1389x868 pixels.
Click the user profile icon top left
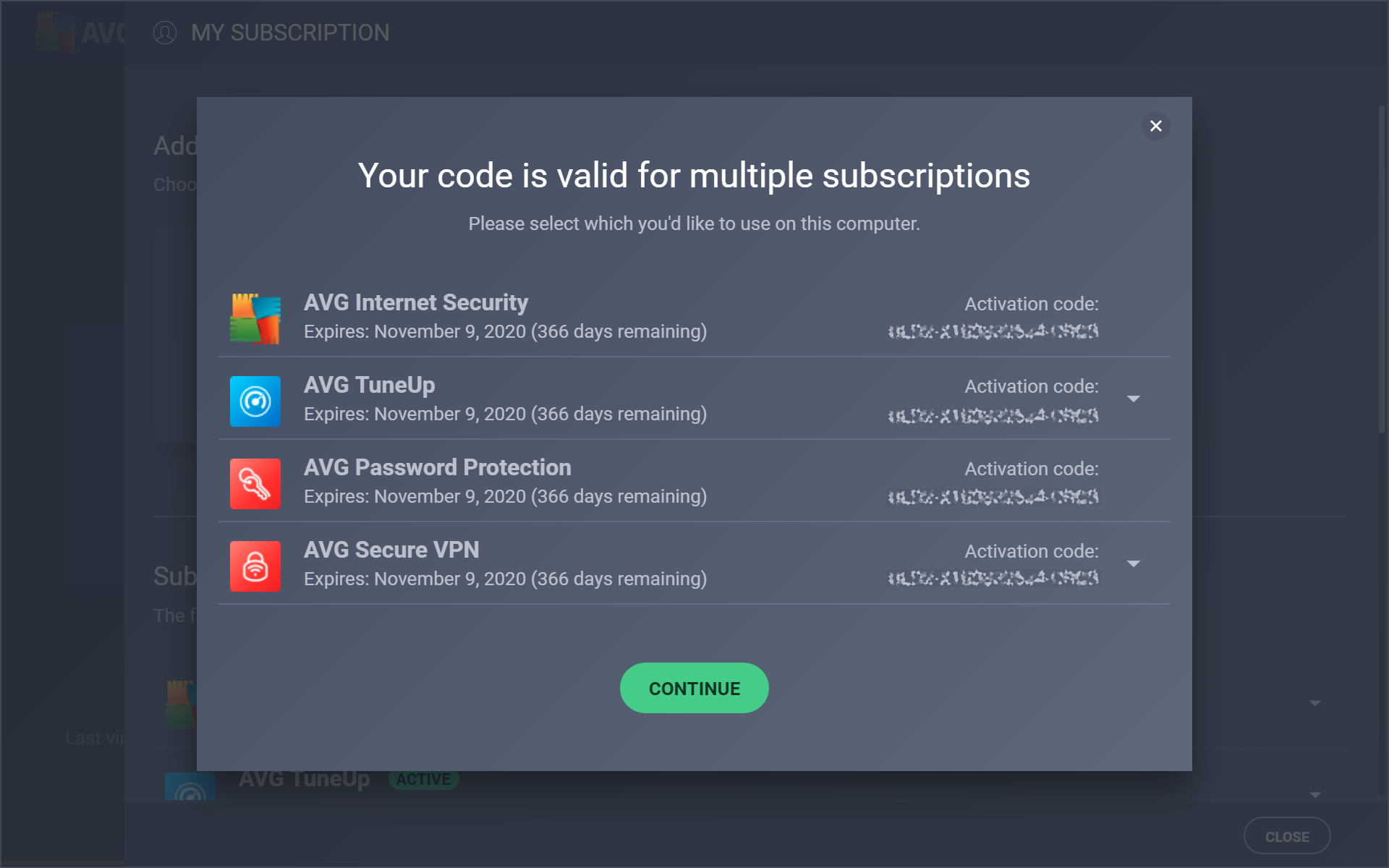[x=163, y=32]
